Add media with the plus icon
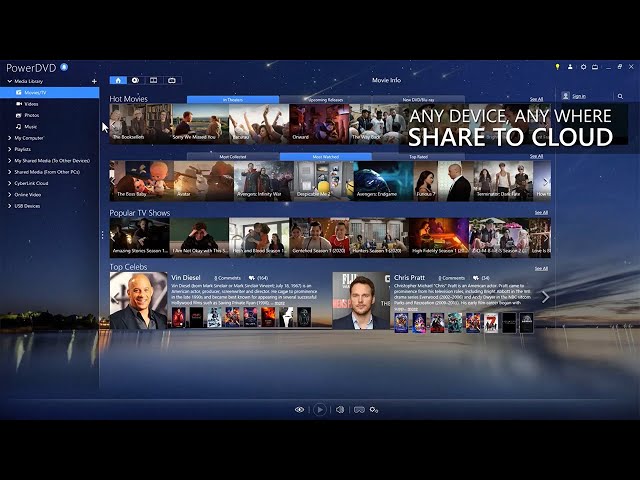Viewport: 640px width, 480px height. [x=94, y=81]
